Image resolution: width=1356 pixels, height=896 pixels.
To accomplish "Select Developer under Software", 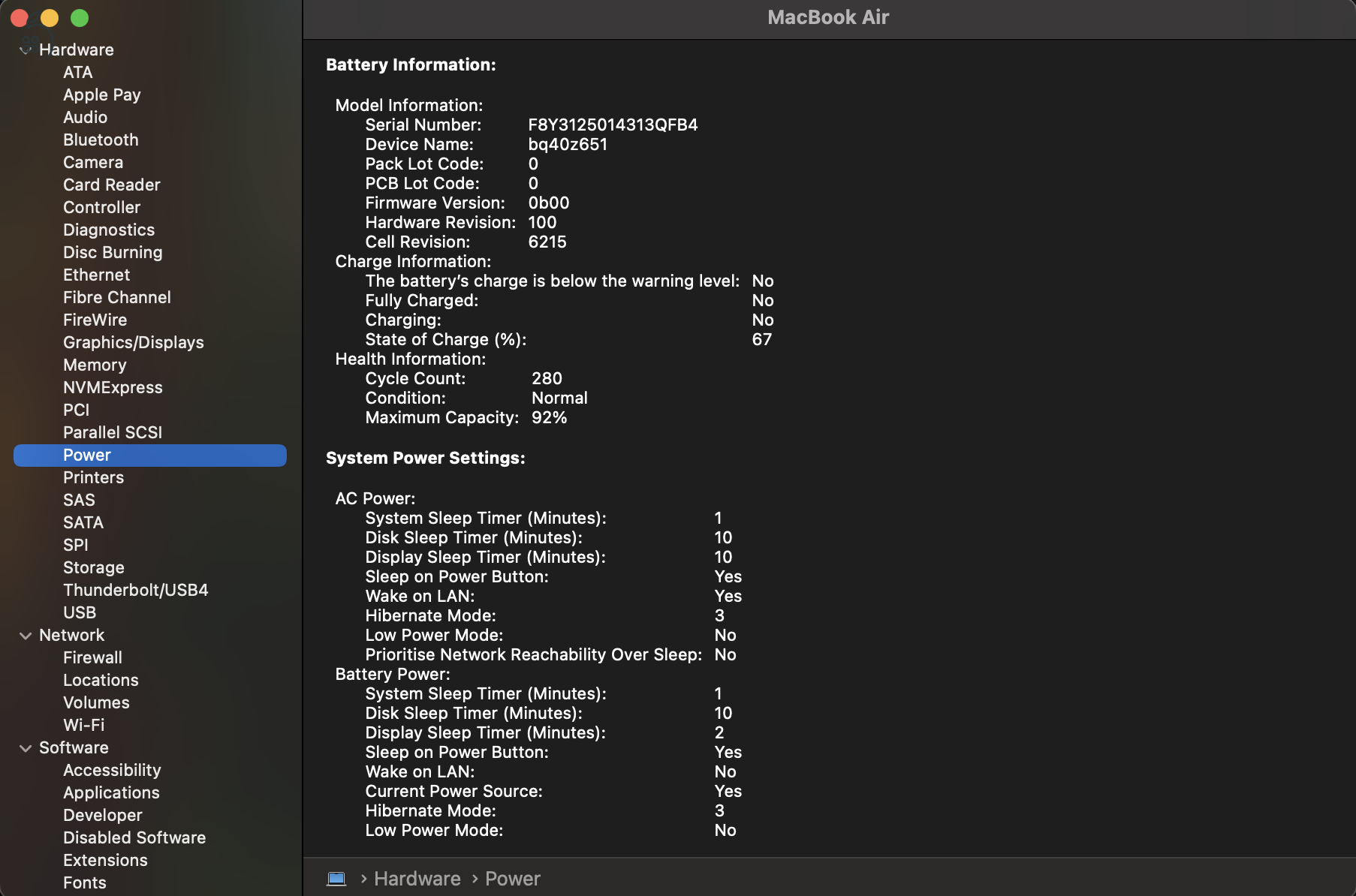I will pos(103,816).
